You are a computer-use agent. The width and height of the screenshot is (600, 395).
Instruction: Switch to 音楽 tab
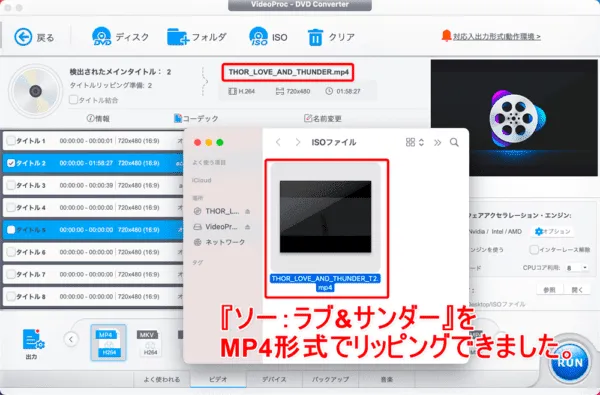point(386,379)
